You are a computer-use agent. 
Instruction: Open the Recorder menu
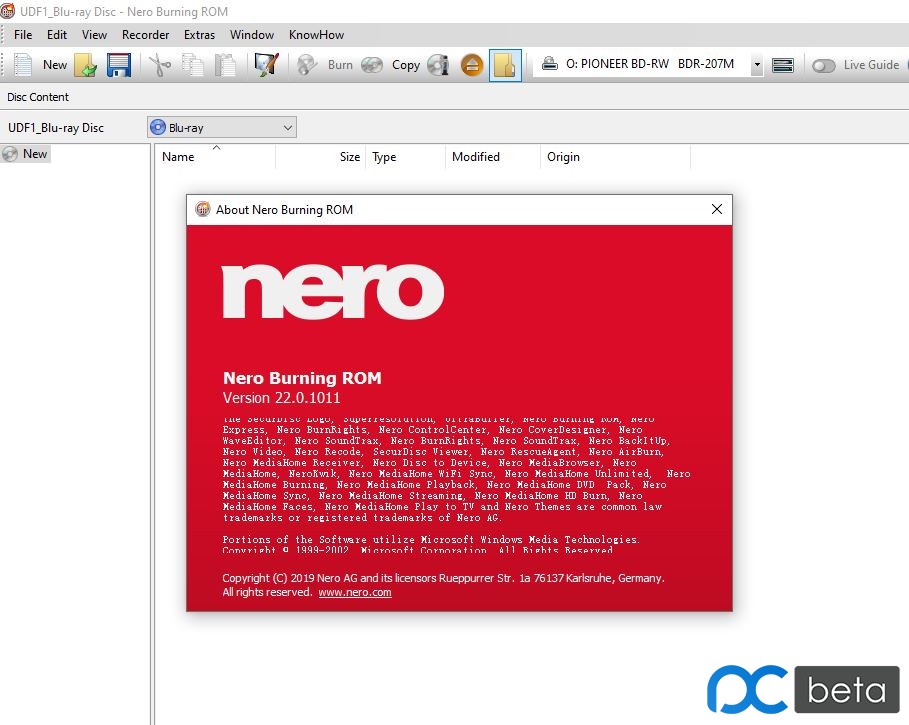145,35
